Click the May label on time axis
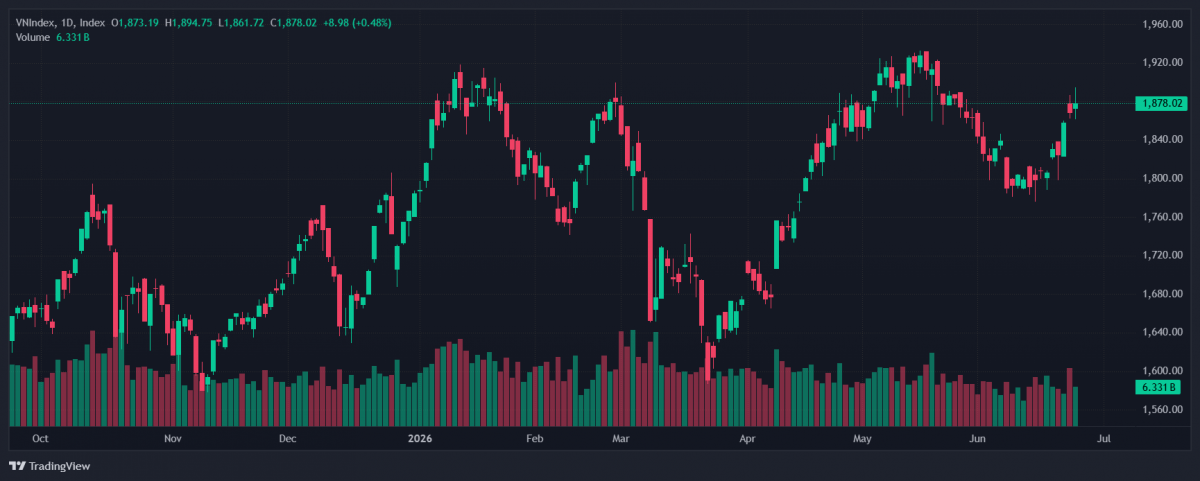The image size is (1200, 481). (x=863, y=438)
